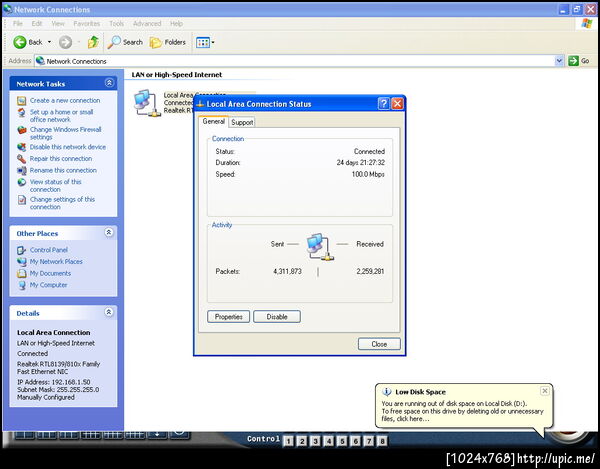Click the Close button in status dialog

(379, 344)
